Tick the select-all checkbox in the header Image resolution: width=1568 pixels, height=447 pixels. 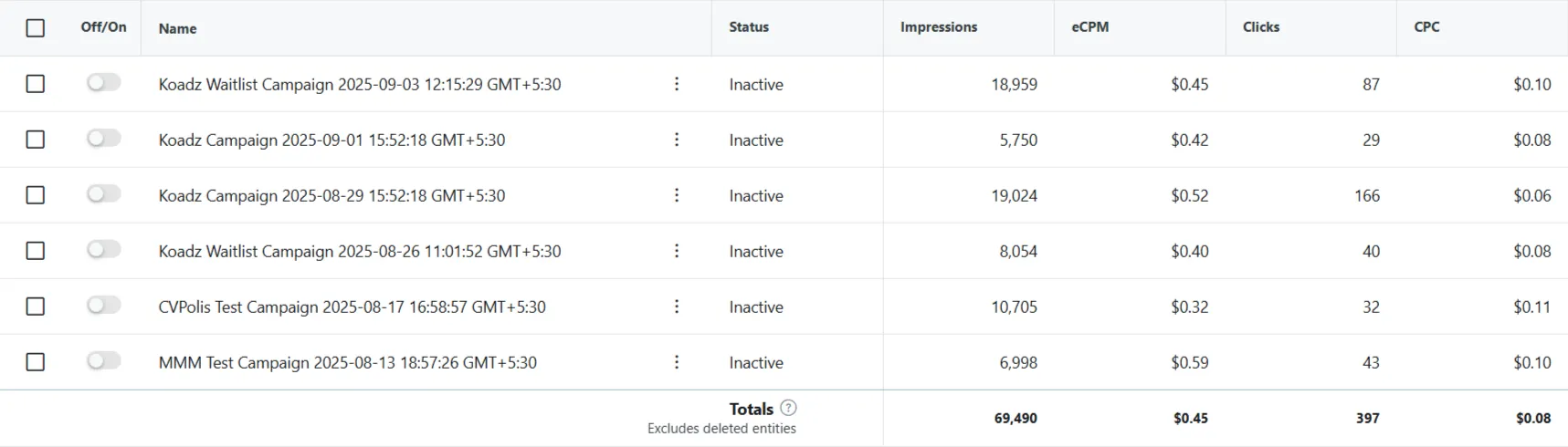click(x=36, y=28)
